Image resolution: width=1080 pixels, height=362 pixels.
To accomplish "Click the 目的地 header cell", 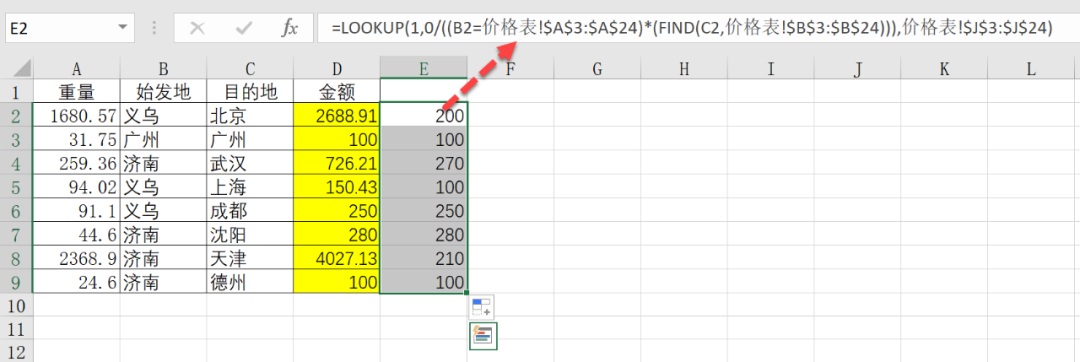I will [249, 92].
